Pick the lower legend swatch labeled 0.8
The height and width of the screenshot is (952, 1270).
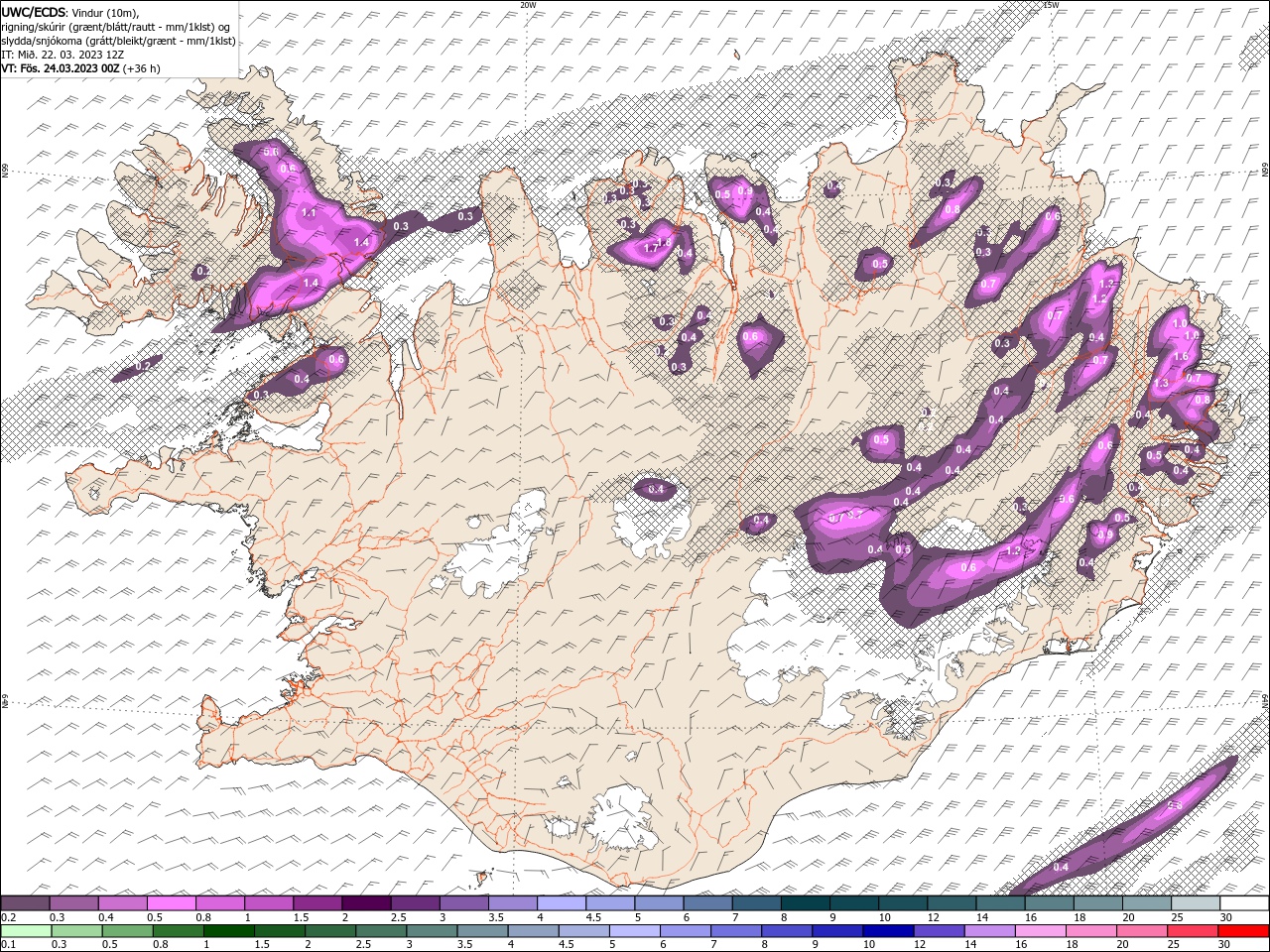coord(178,931)
